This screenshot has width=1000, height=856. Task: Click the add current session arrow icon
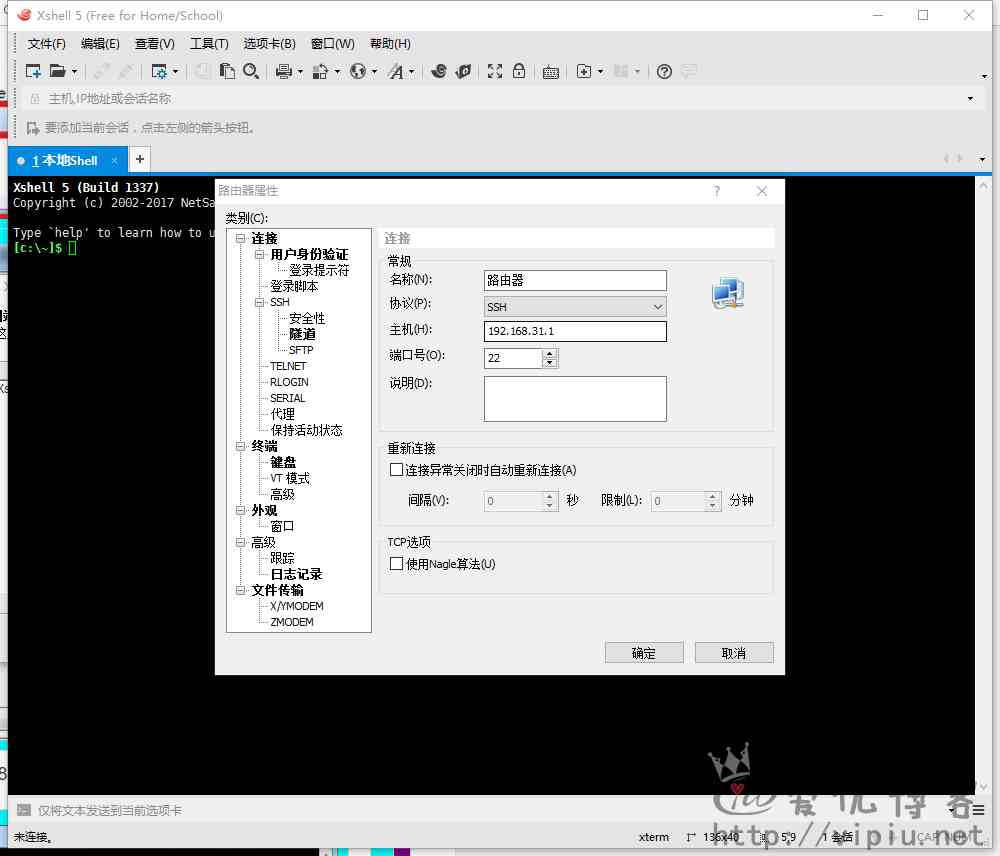click(33, 128)
